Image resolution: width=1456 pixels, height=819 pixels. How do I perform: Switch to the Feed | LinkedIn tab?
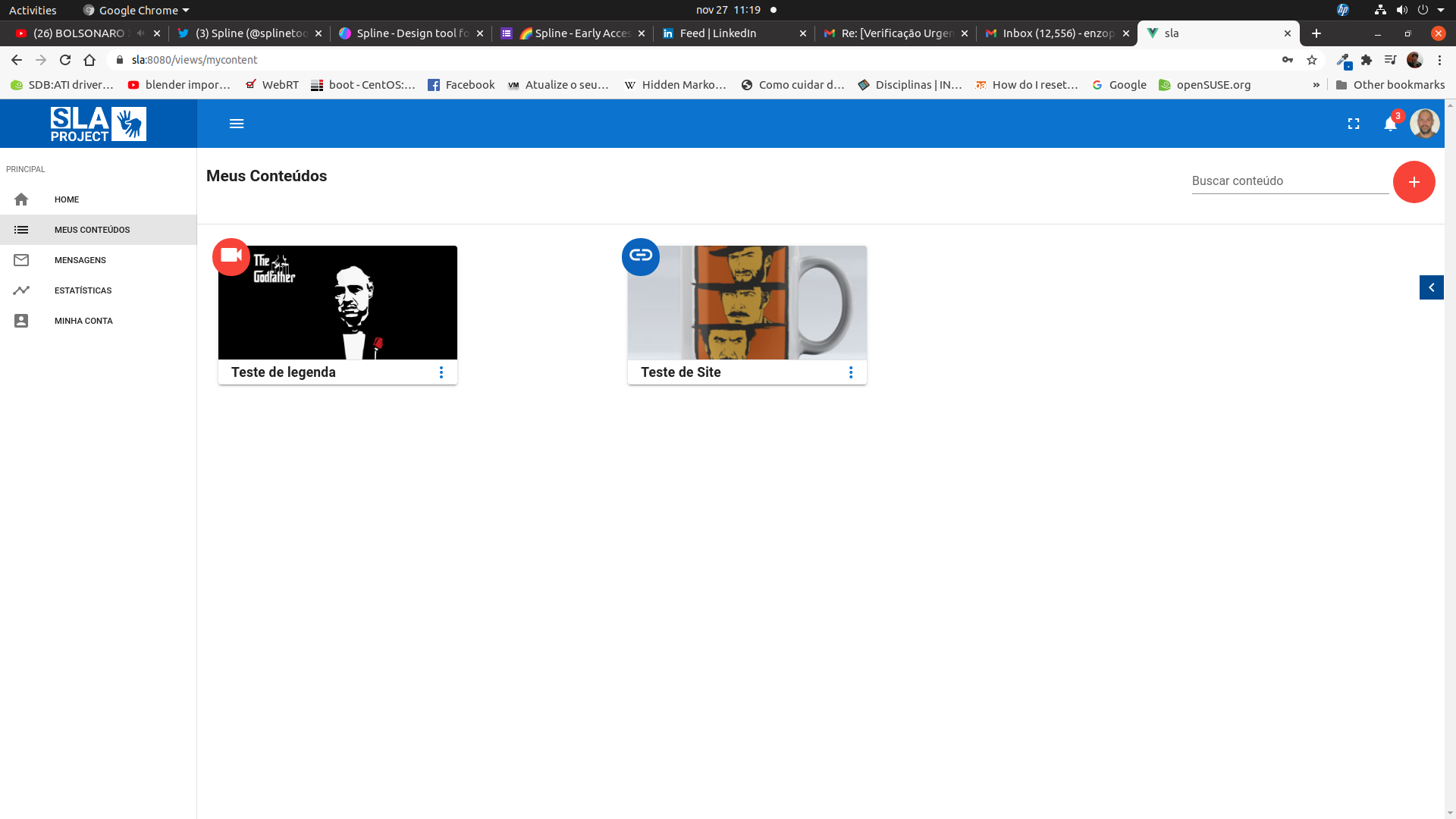[717, 33]
